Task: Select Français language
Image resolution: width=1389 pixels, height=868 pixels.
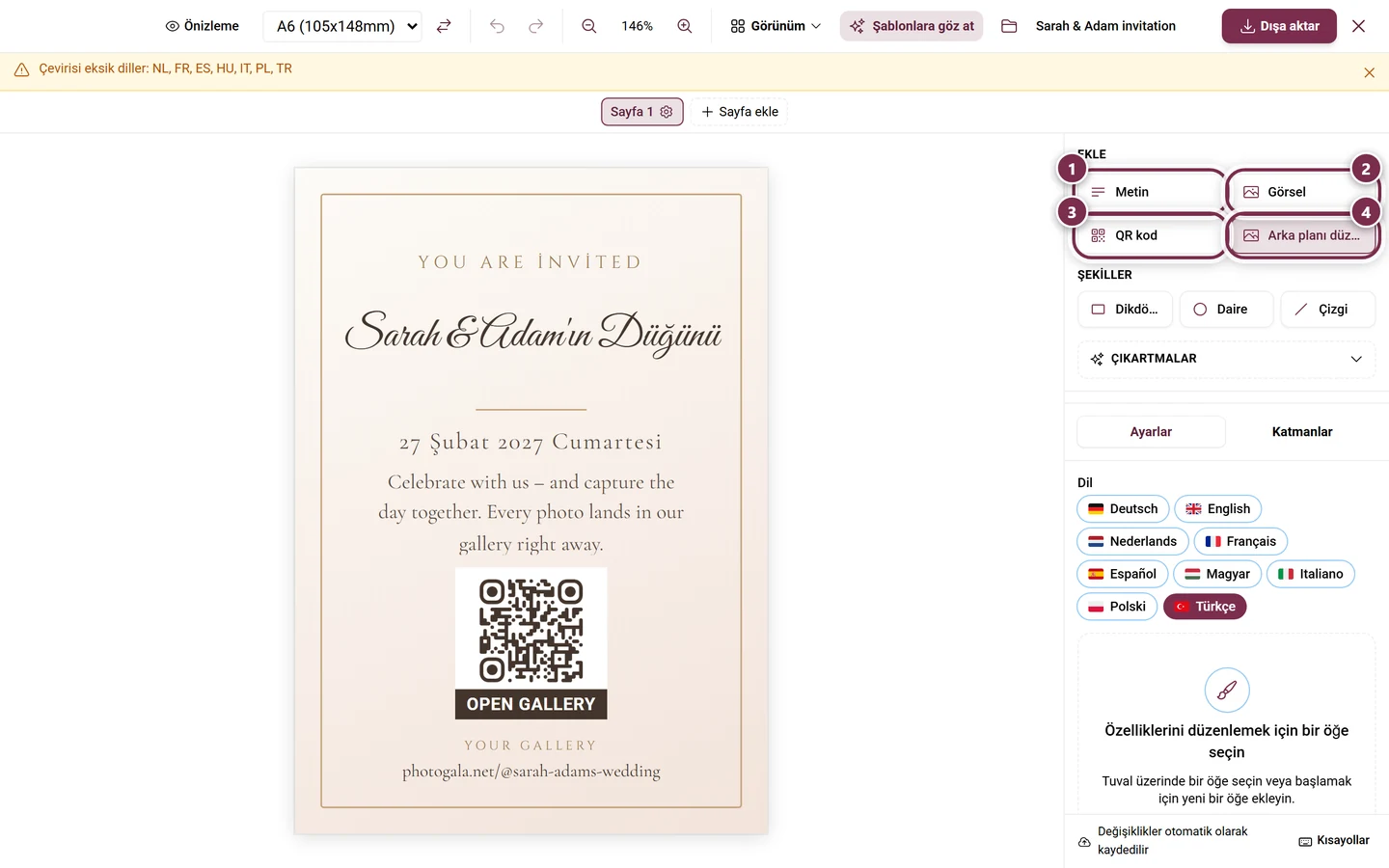Action: [x=1240, y=542]
